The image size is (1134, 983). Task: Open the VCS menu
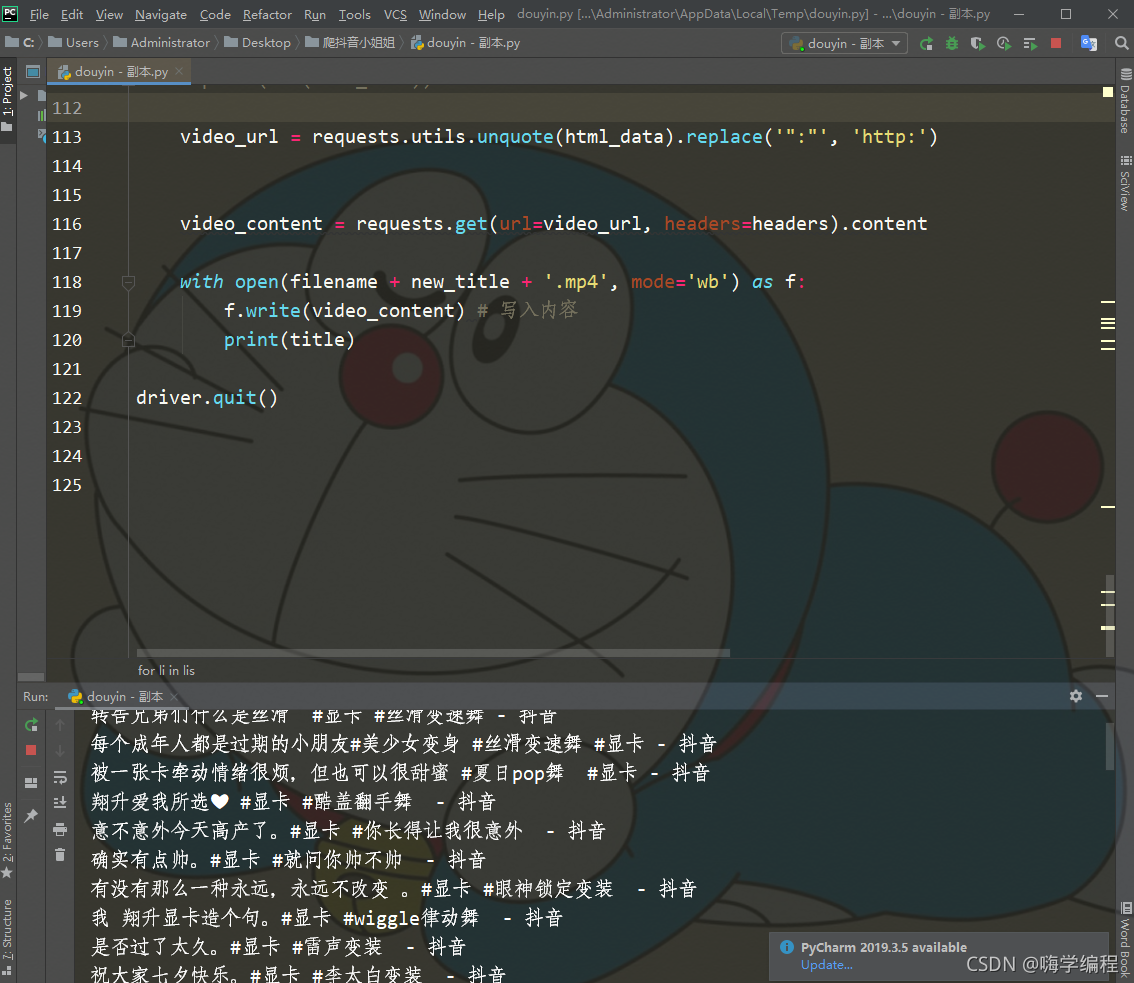click(x=395, y=14)
